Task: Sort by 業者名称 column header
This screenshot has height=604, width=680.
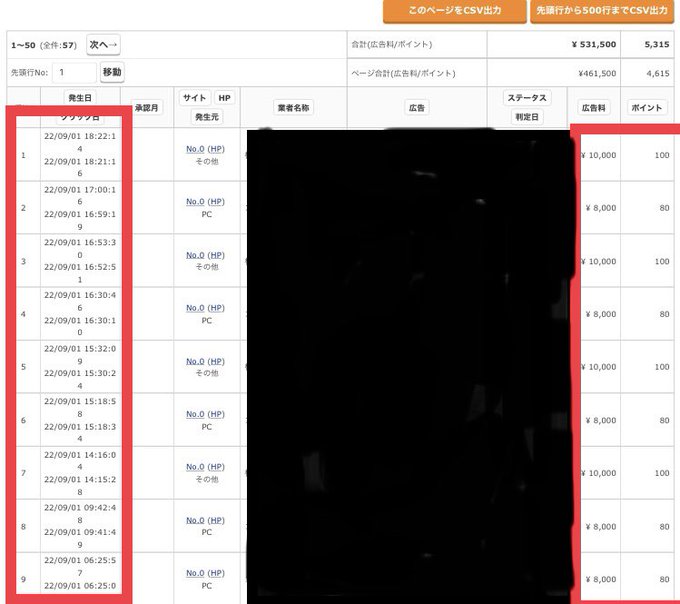Action: (x=294, y=108)
